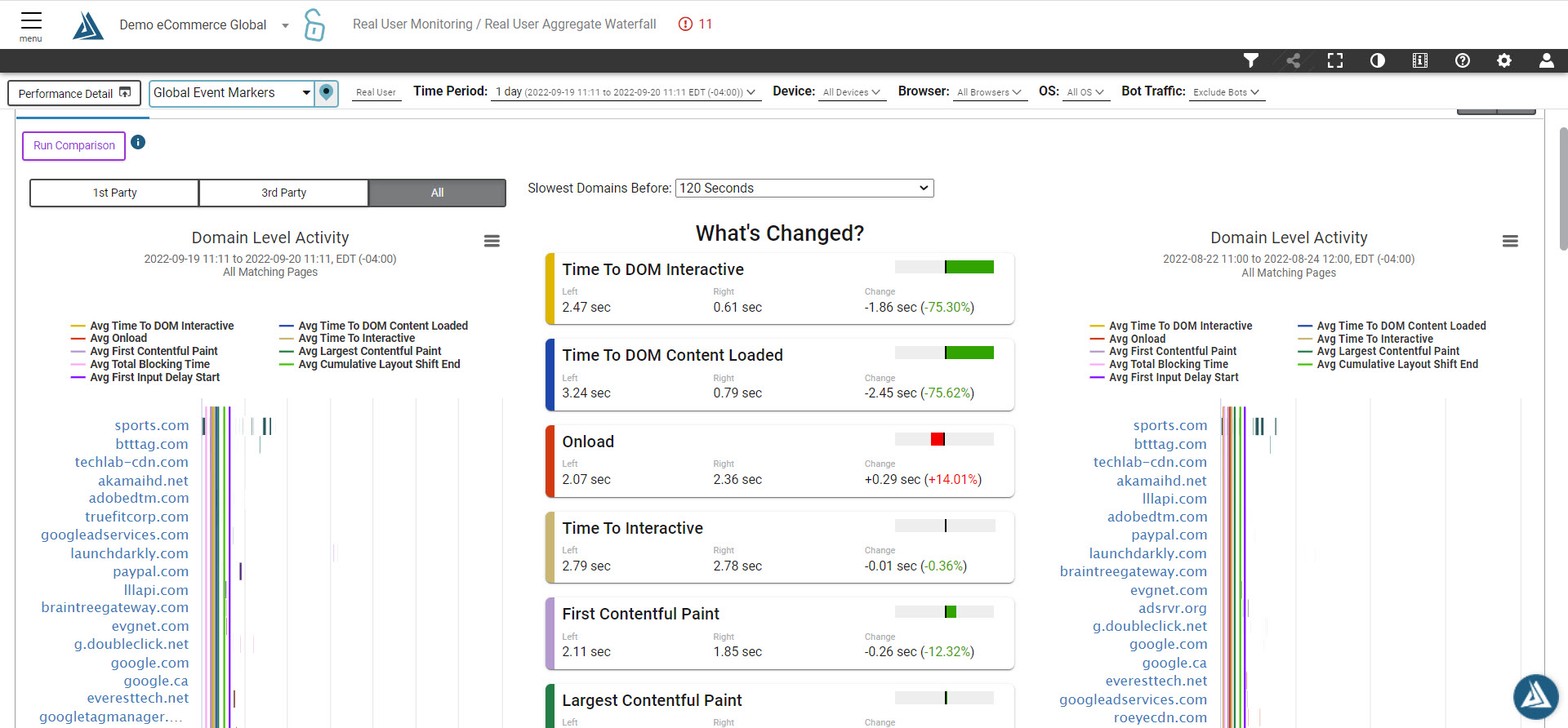This screenshot has height=728, width=1568.
Task: Click akamaihd.net in left domain list
Action: (x=143, y=481)
